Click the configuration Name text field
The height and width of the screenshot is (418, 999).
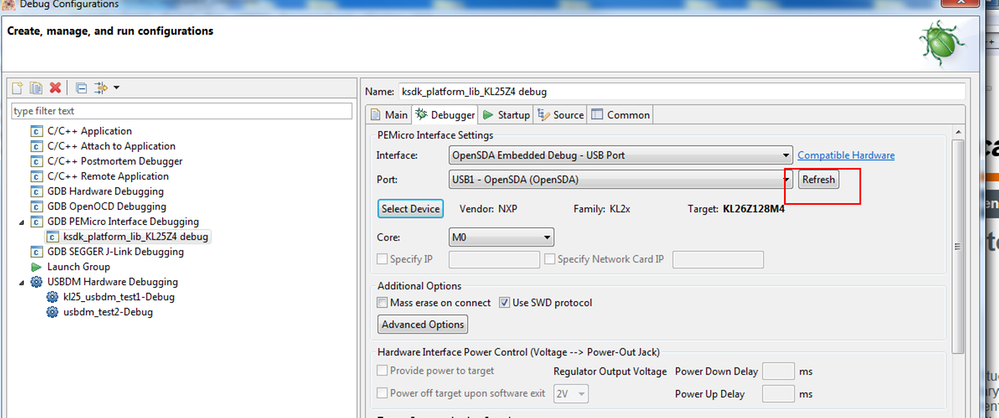pos(682,91)
